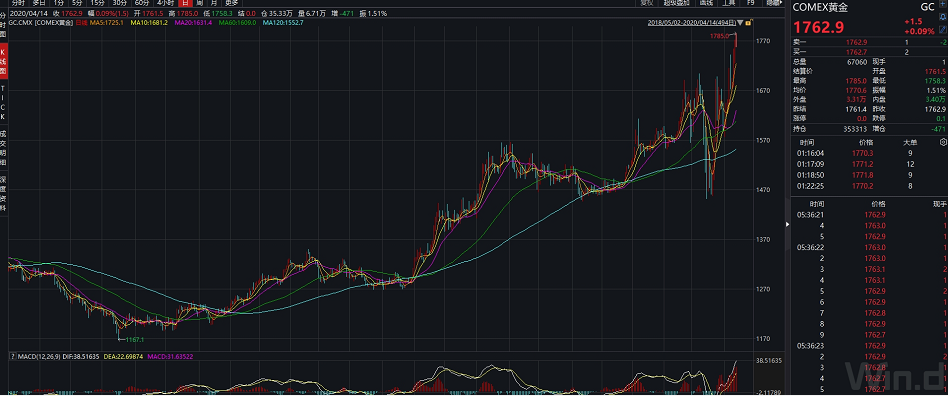Click the 2018/05/02-2020/04/14 date range link

point(692,22)
